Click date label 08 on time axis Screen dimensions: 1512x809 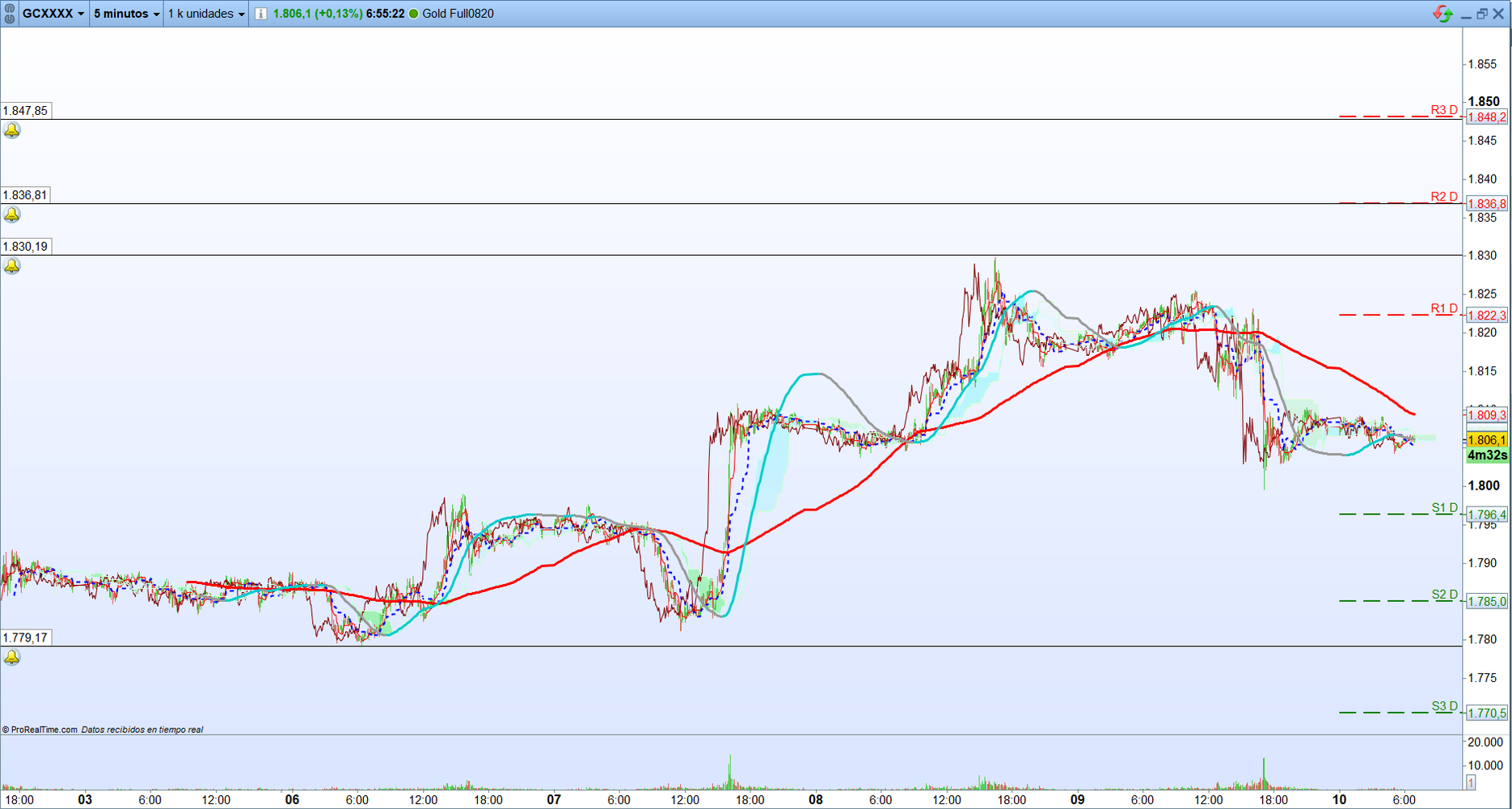point(815,799)
